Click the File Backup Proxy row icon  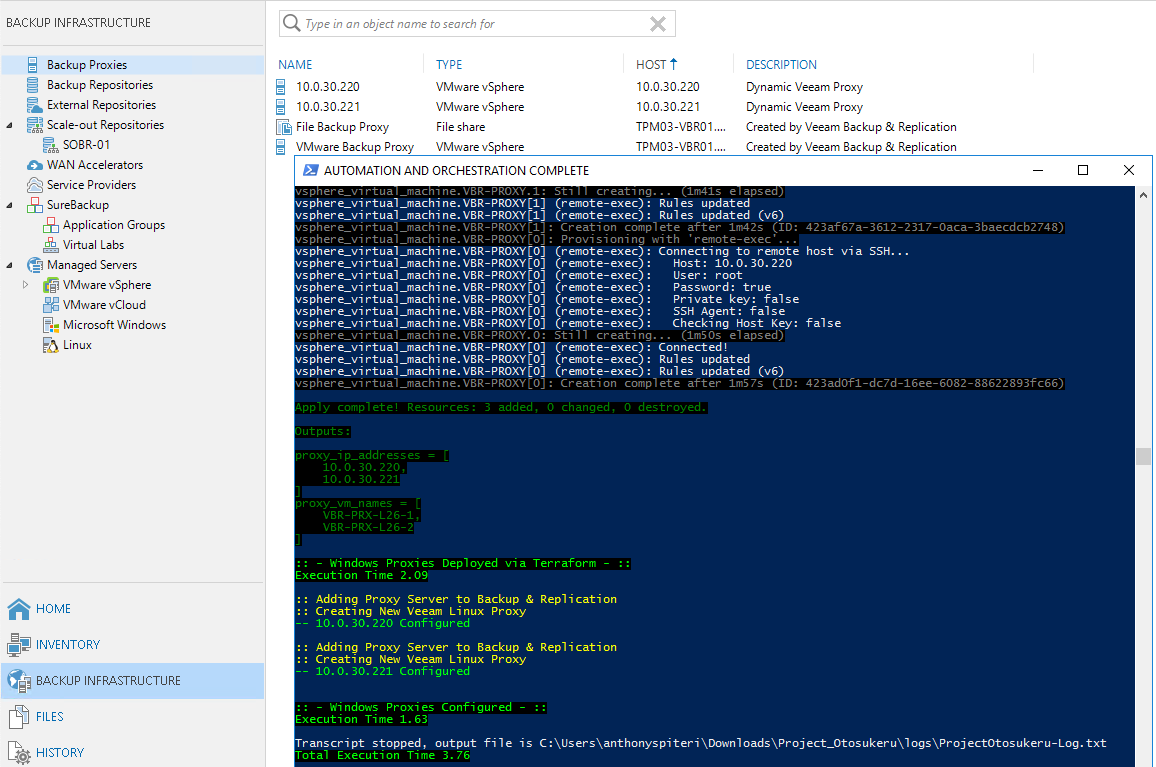[x=284, y=127]
